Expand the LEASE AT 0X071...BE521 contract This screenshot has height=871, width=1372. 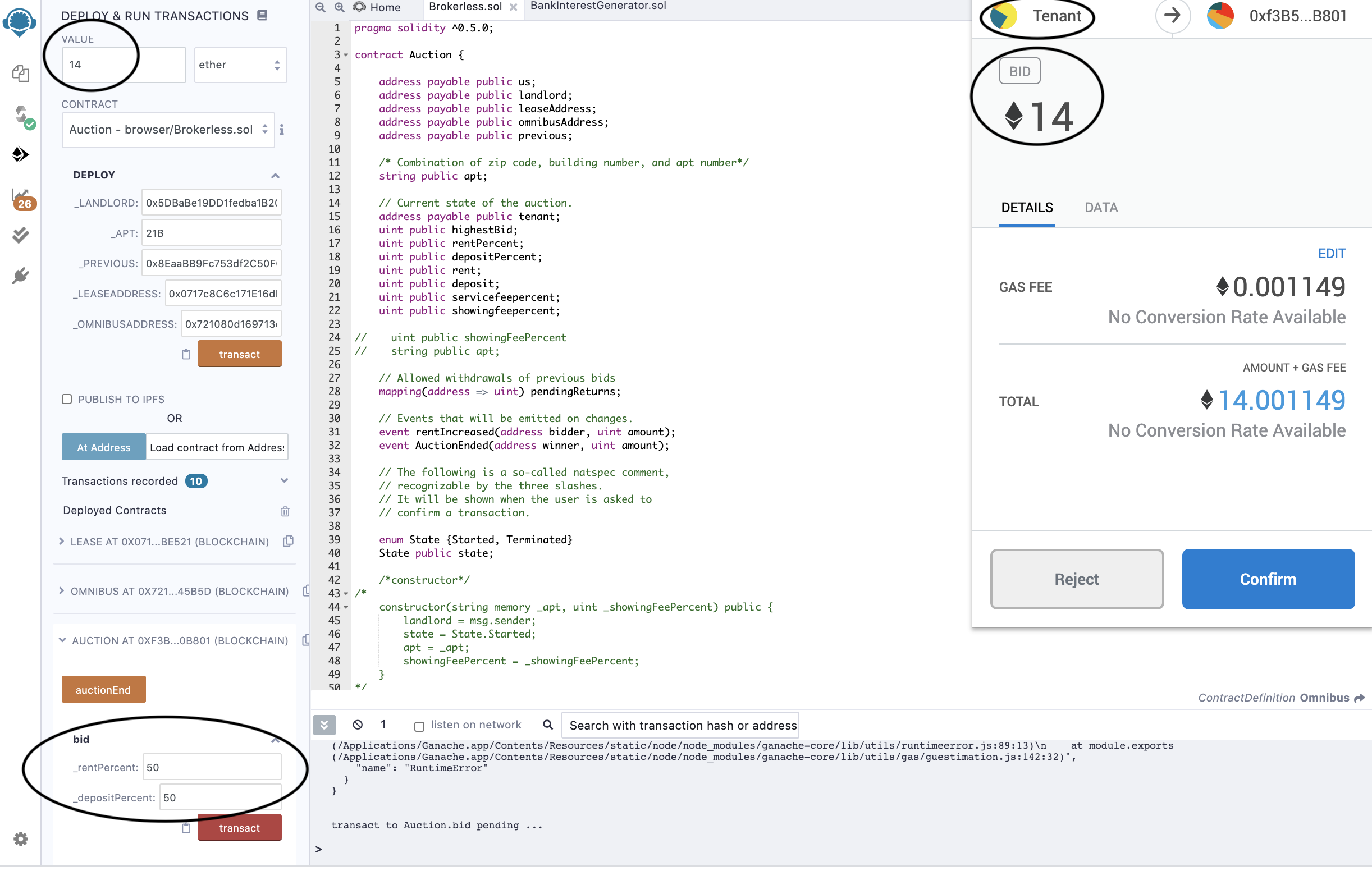coord(62,541)
